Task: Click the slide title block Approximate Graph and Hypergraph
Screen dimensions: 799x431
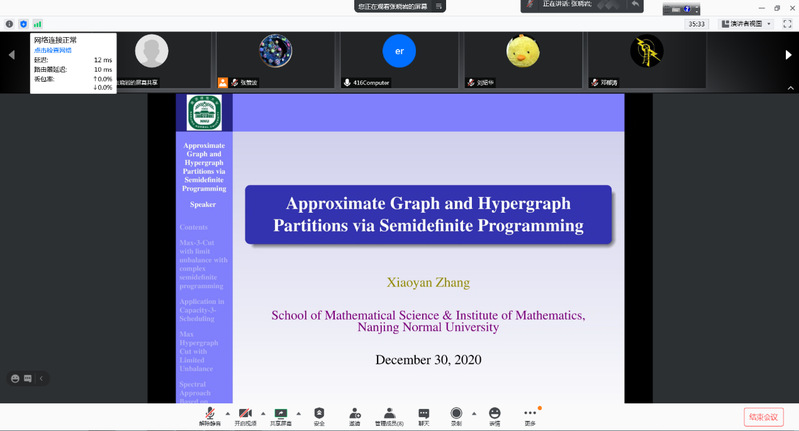Action: click(x=428, y=214)
